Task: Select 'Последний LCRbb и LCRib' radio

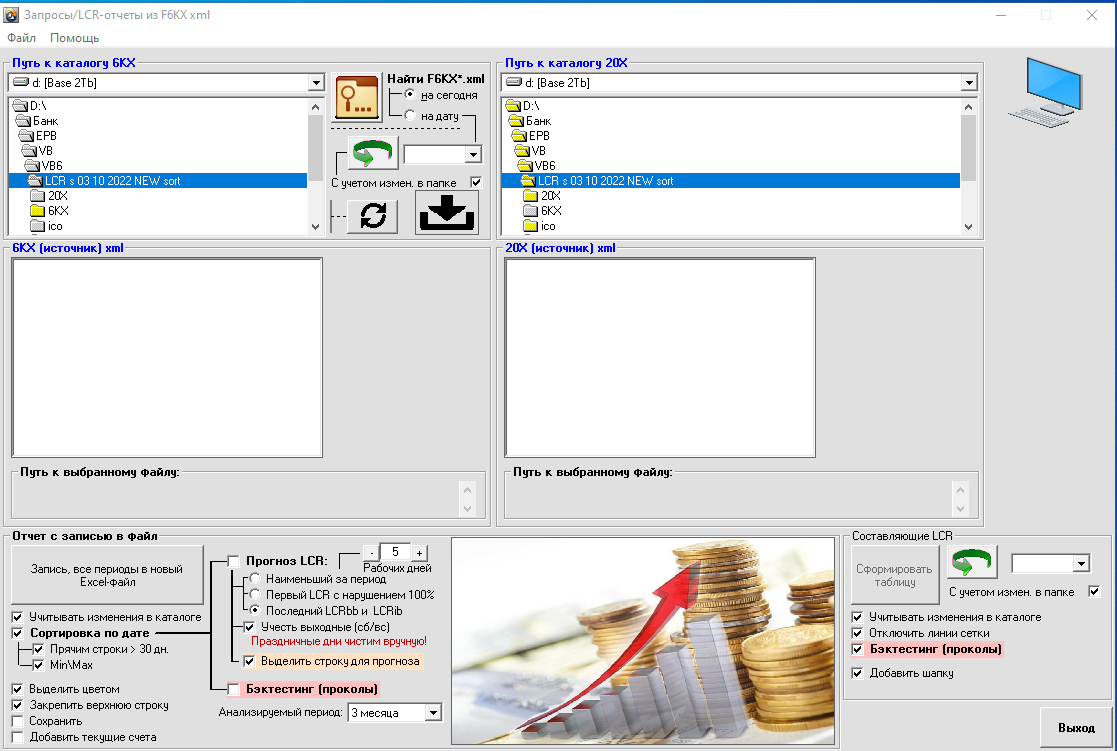Action: 255,611
